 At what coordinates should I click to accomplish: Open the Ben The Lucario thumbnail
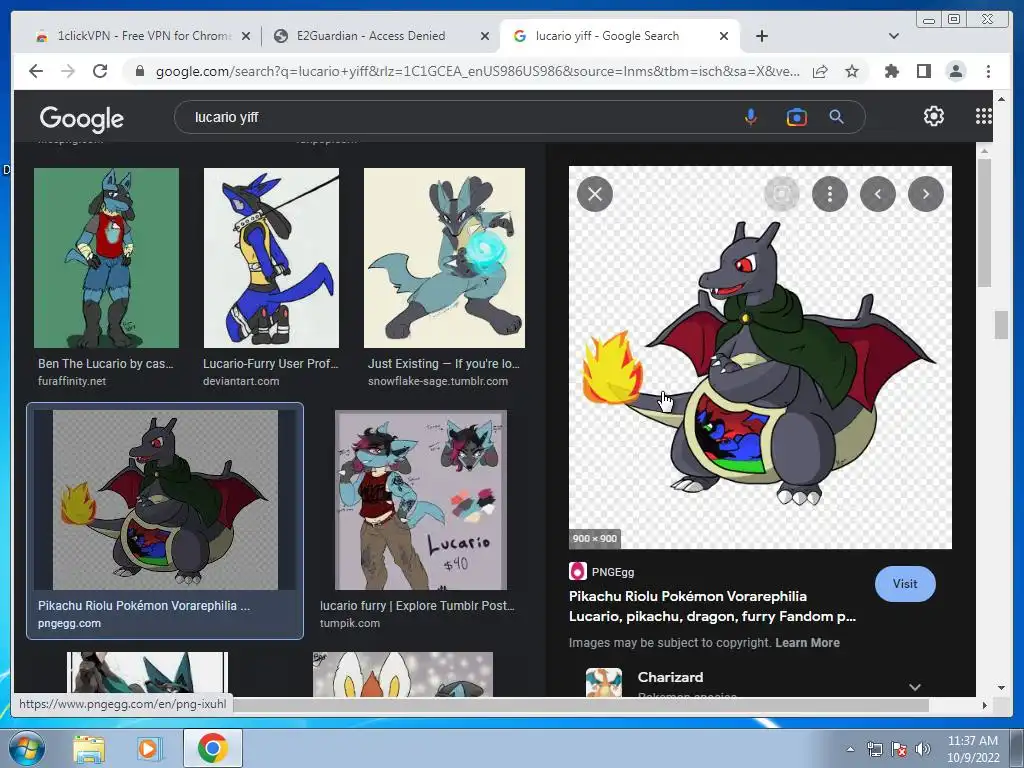[106, 257]
